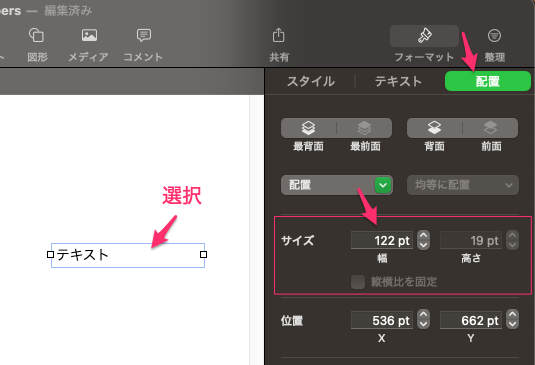Send object to 最背面 icon

pos(308,128)
